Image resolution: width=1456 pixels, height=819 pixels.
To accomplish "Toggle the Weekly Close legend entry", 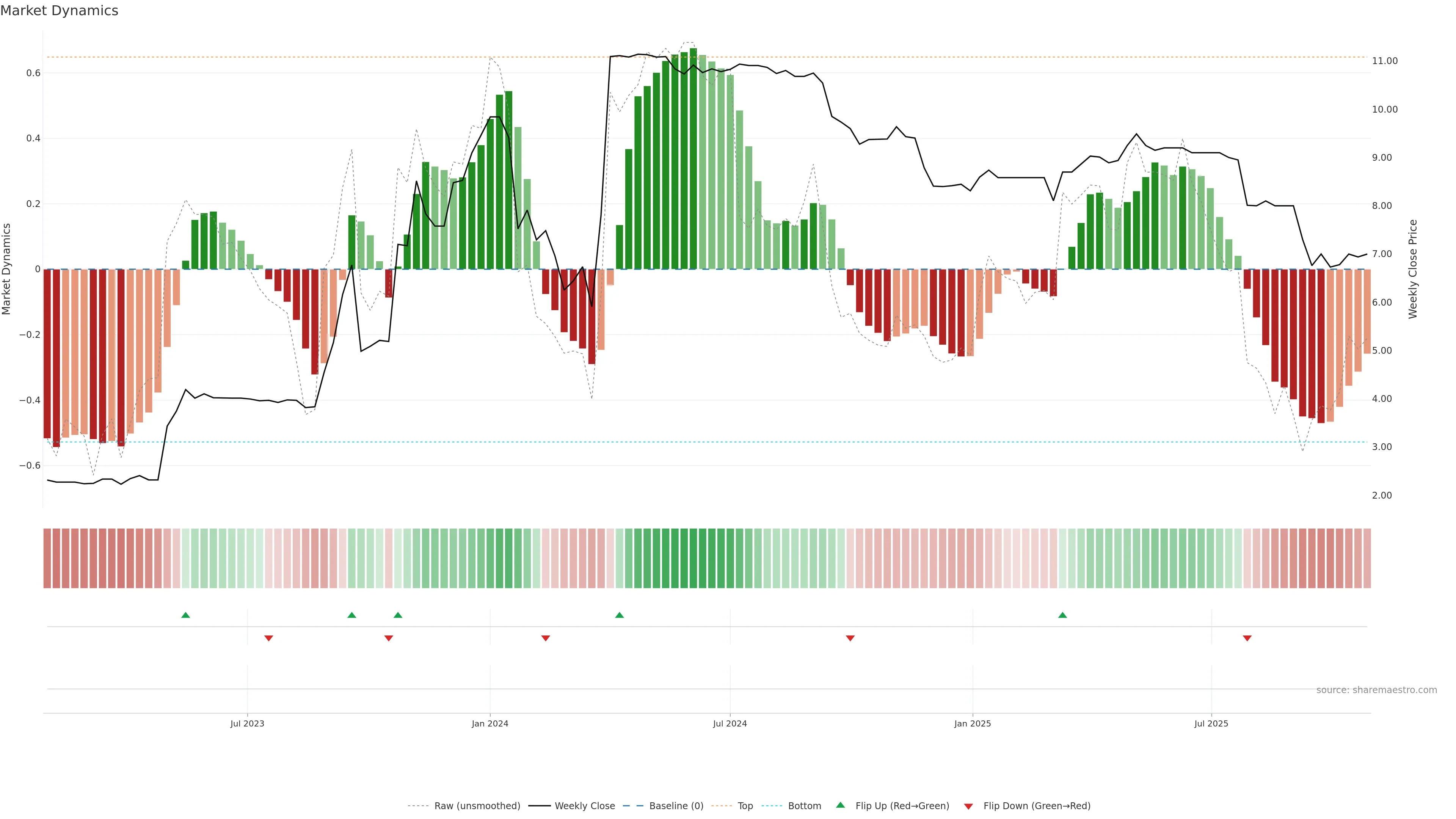I will point(584,806).
